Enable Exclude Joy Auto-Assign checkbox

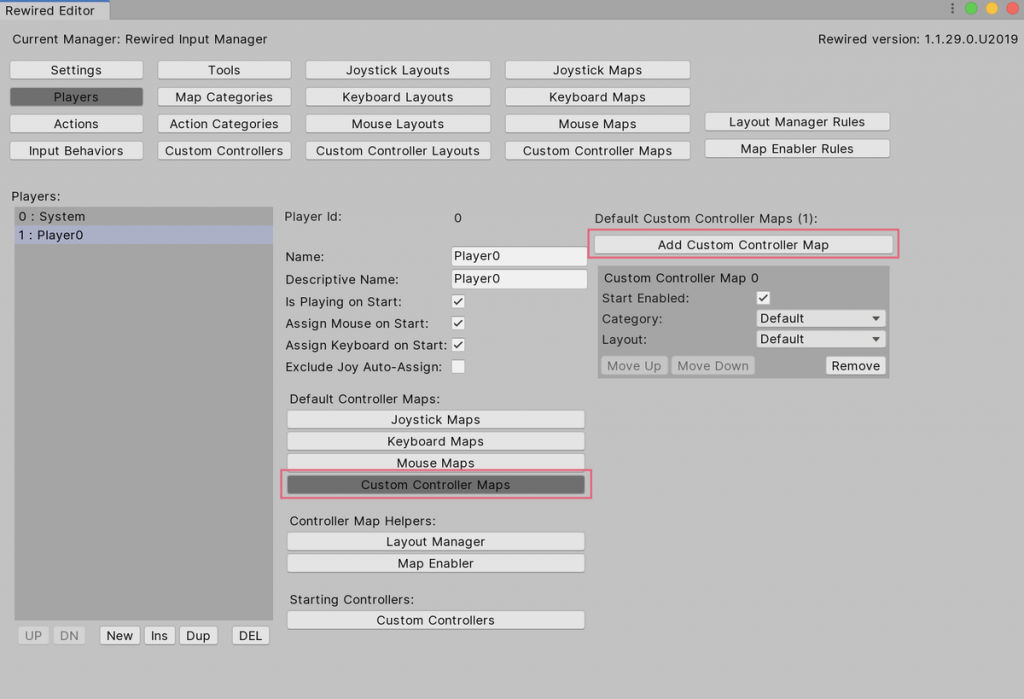click(x=458, y=366)
